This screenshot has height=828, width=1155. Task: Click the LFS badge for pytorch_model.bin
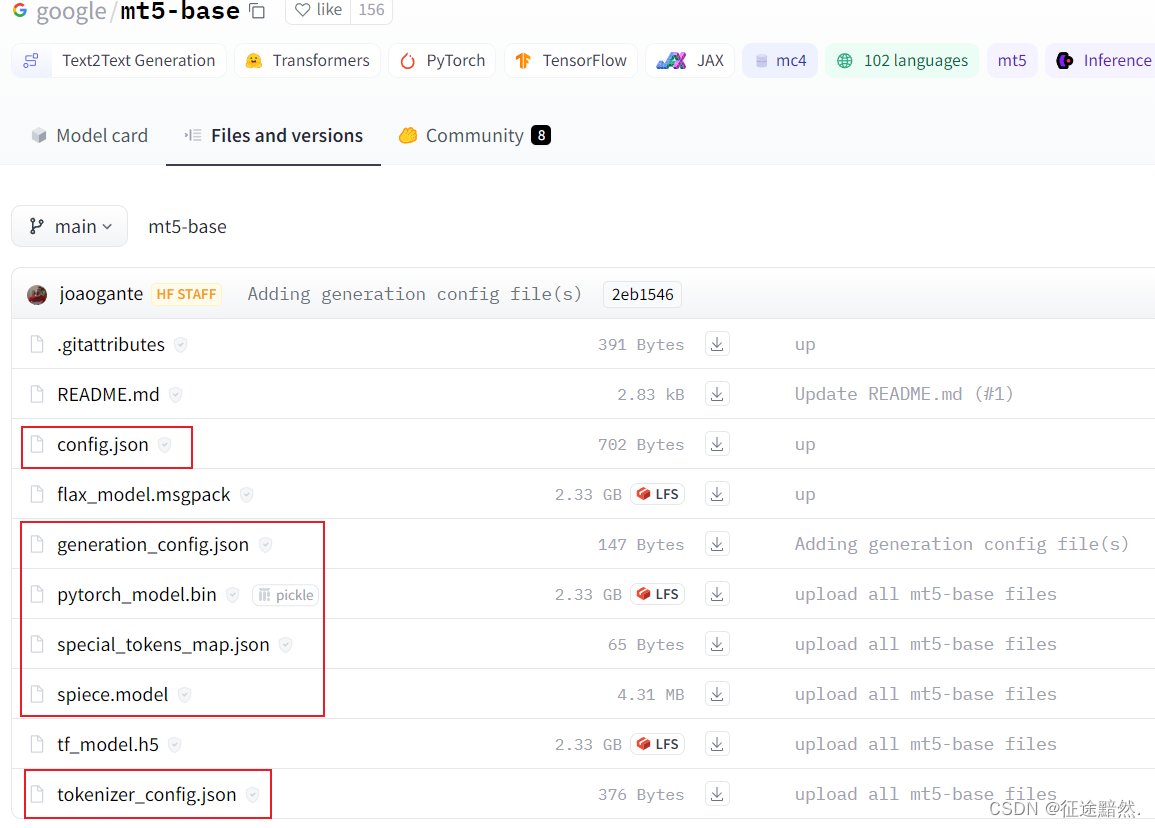point(658,594)
